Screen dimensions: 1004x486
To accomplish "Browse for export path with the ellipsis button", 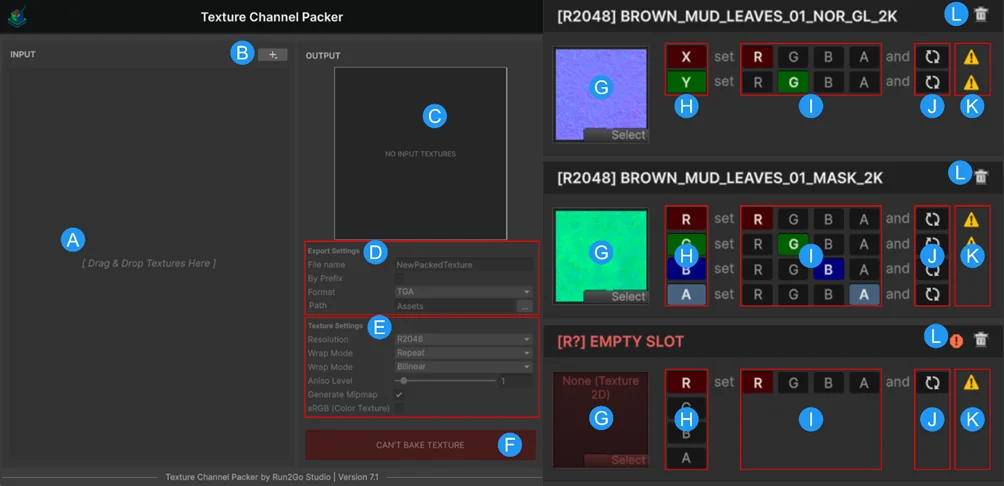I will click(525, 306).
